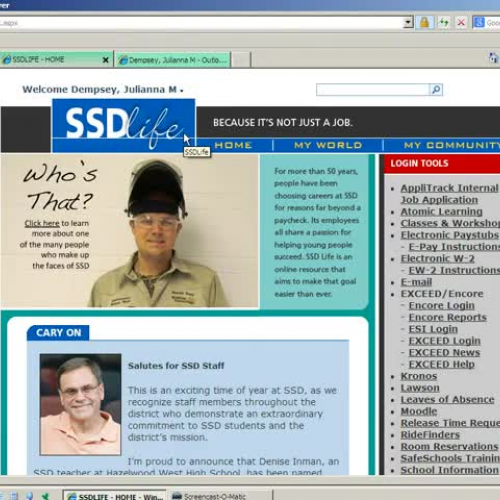Open the E-mail link
The image size is (500, 500).
pyautogui.click(x=416, y=282)
